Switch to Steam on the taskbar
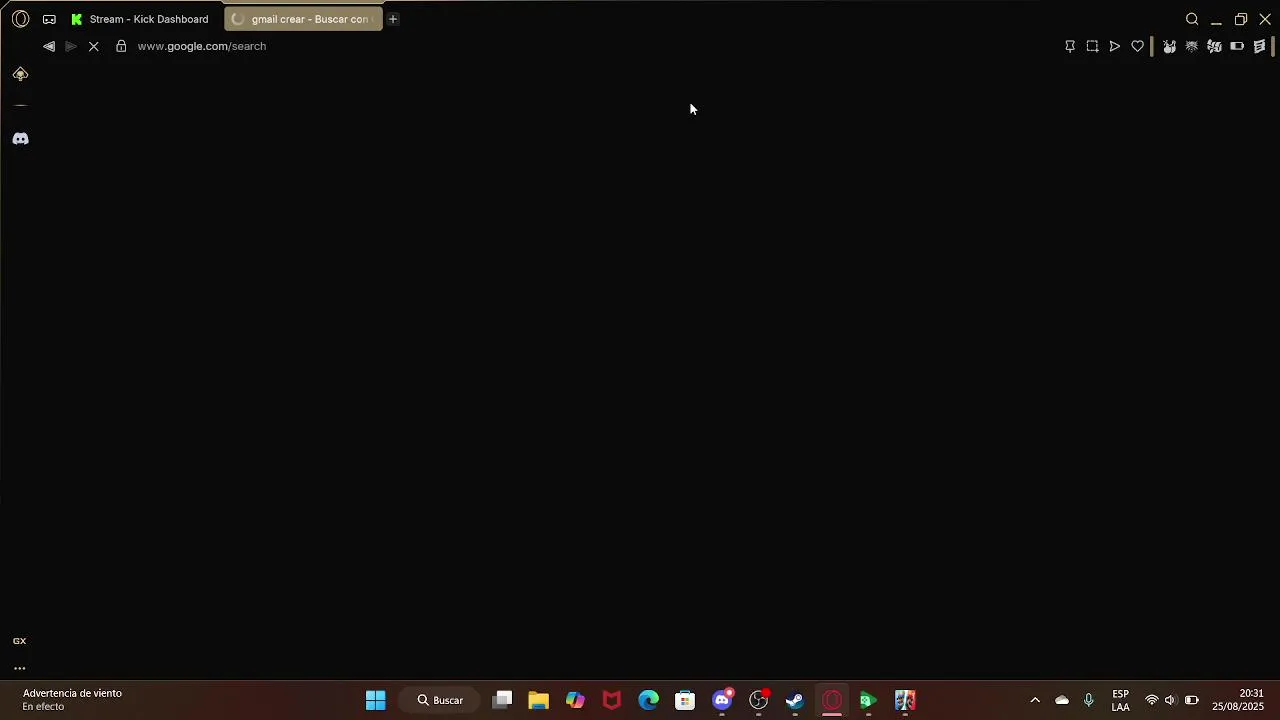Image resolution: width=1280 pixels, height=720 pixels. point(795,700)
